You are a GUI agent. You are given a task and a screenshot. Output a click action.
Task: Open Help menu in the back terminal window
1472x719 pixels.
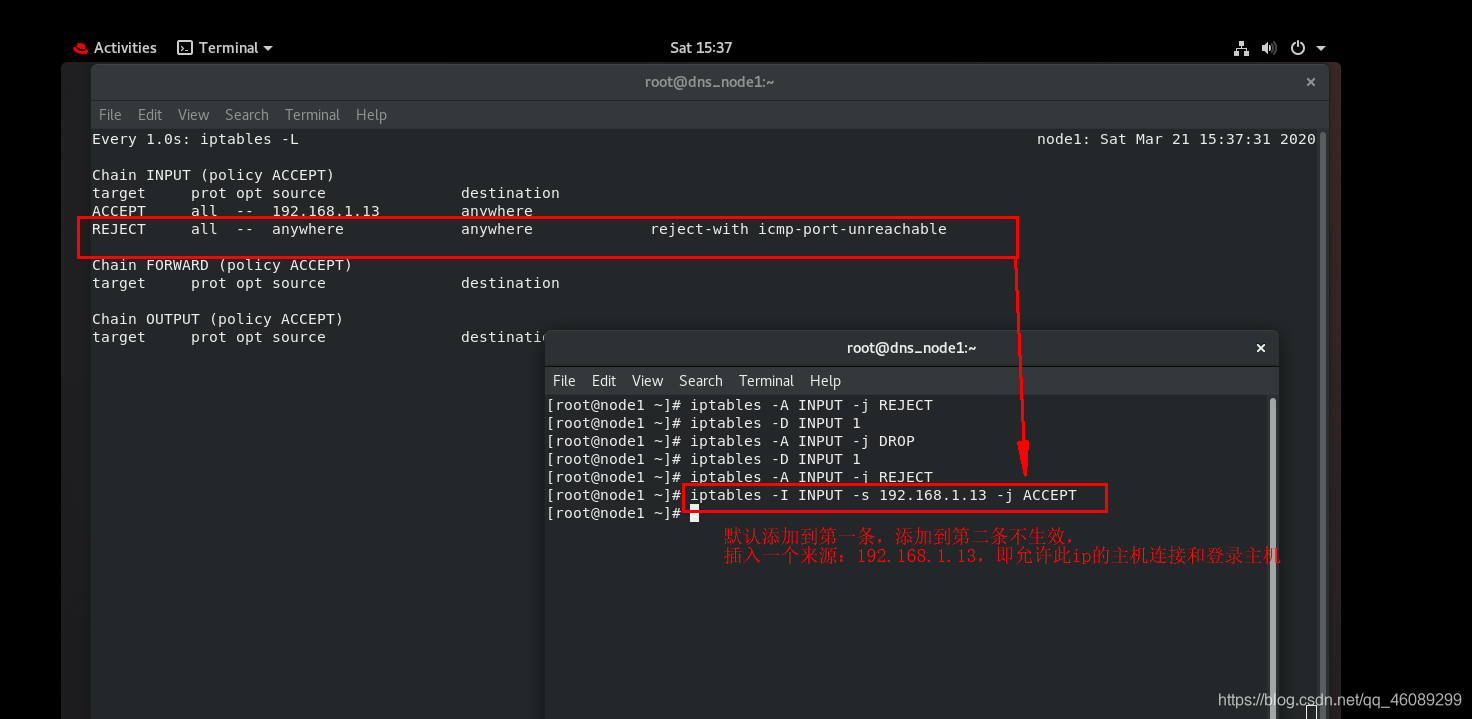tap(371, 115)
